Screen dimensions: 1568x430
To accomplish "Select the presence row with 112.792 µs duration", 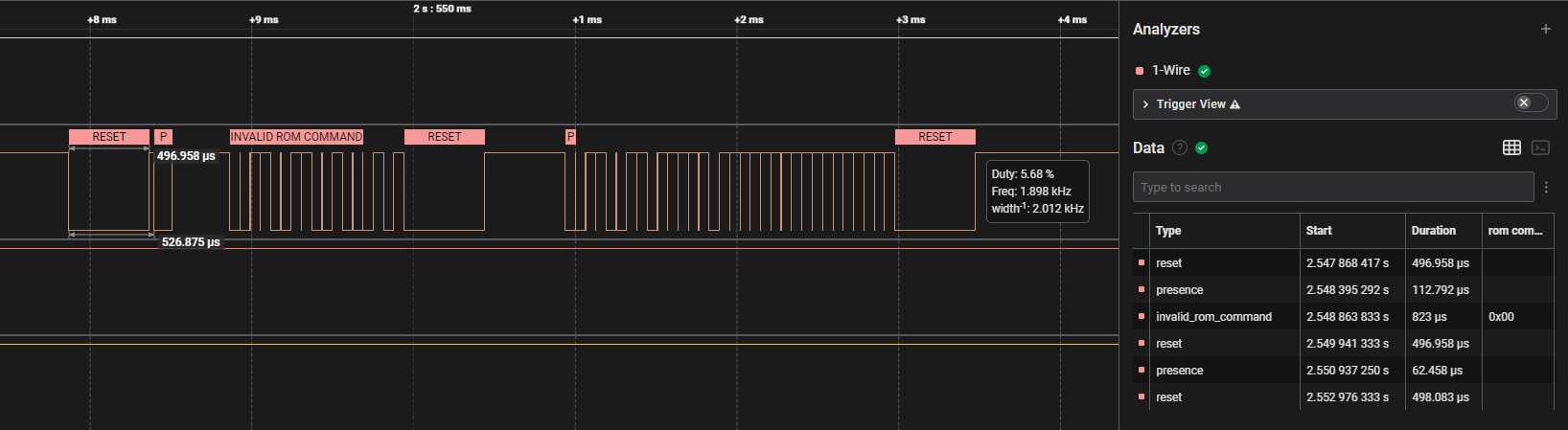I will click(x=1179, y=290).
